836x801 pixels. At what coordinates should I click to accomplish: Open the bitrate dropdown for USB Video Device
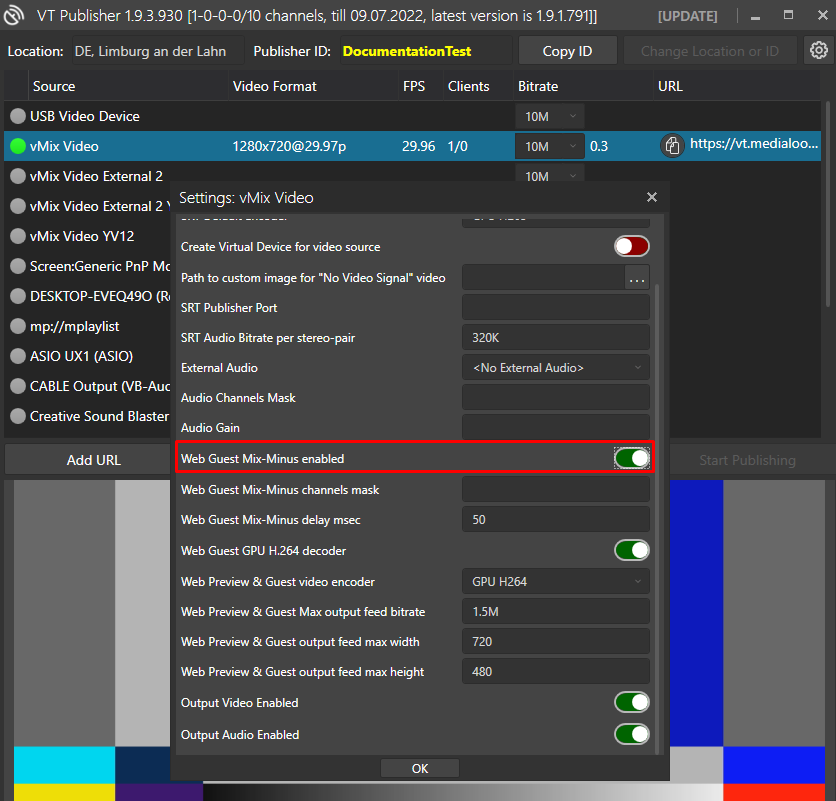550,116
